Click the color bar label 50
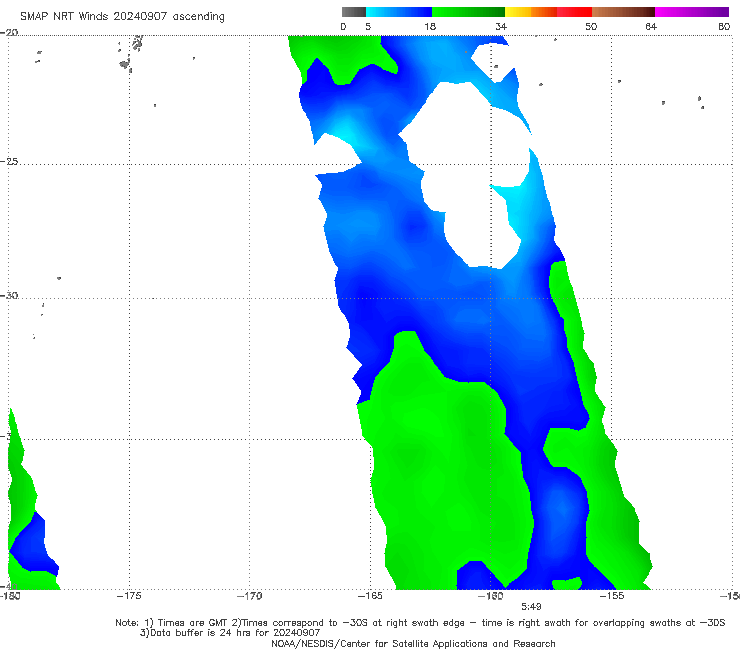The image size is (740, 650). pyautogui.click(x=591, y=27)
